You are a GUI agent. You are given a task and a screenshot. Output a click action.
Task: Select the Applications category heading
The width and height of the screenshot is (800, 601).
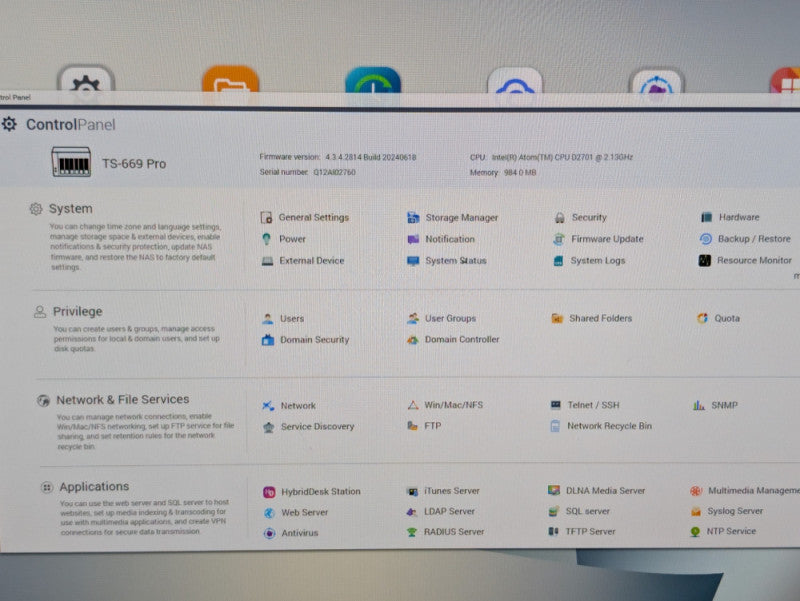pos(94,487)
